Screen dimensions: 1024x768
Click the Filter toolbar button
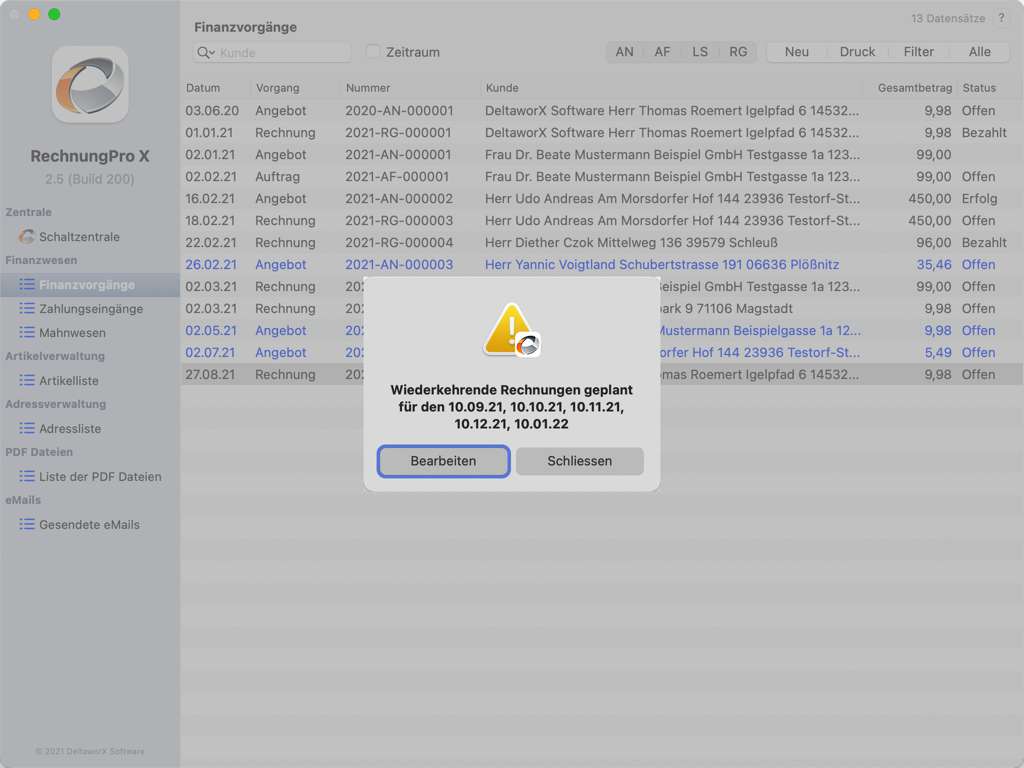point(918,52)
